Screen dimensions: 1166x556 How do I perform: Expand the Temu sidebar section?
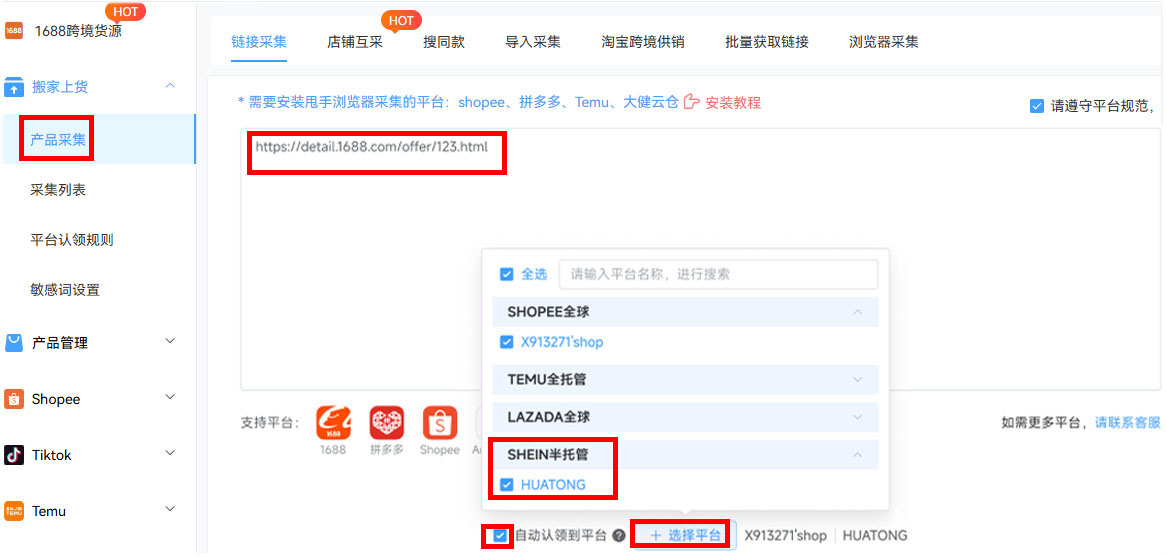[x=170, y=510]
